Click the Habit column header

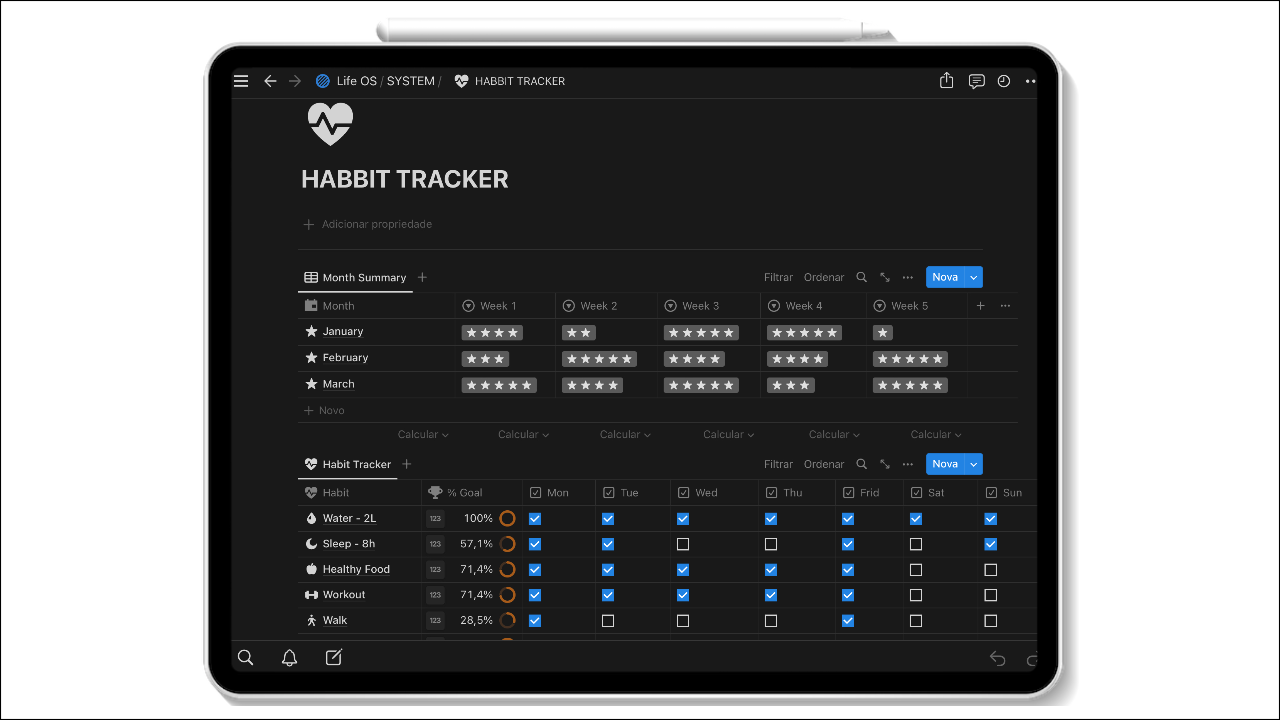(360, 492)
